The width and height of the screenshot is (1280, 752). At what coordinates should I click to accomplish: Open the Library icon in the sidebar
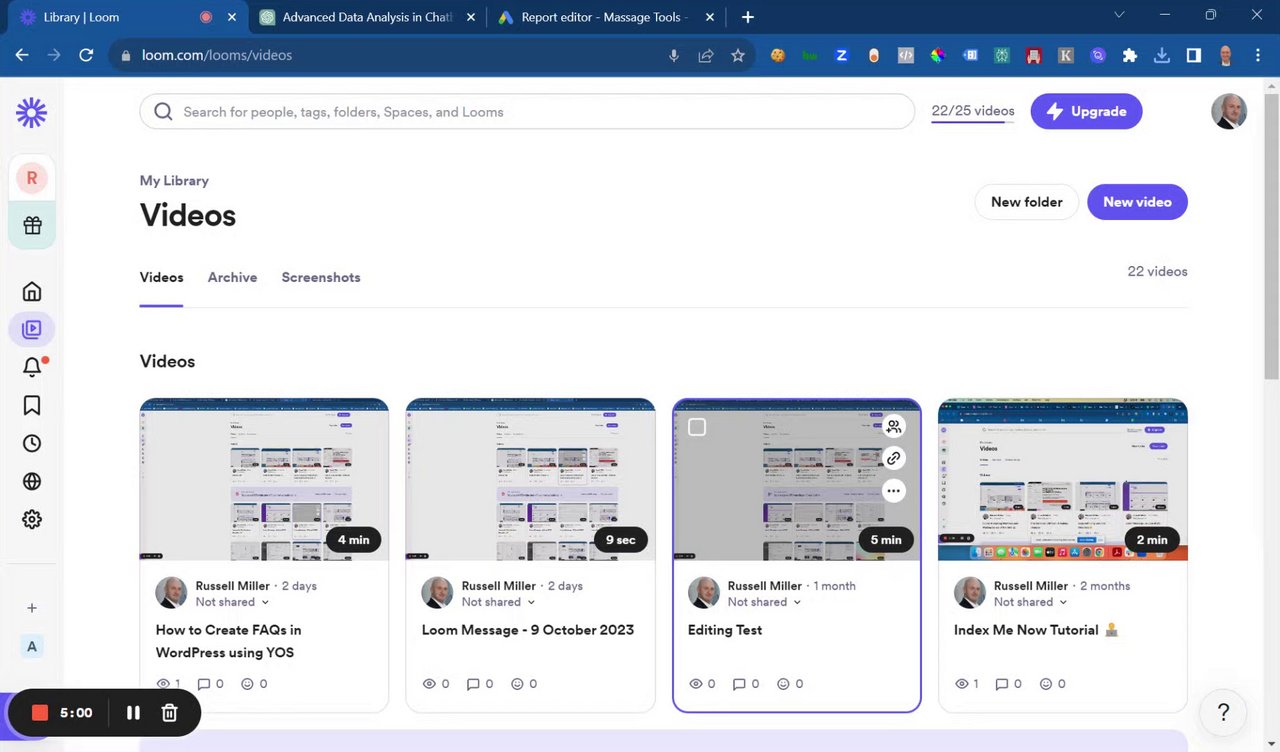(x=32, y=329)
